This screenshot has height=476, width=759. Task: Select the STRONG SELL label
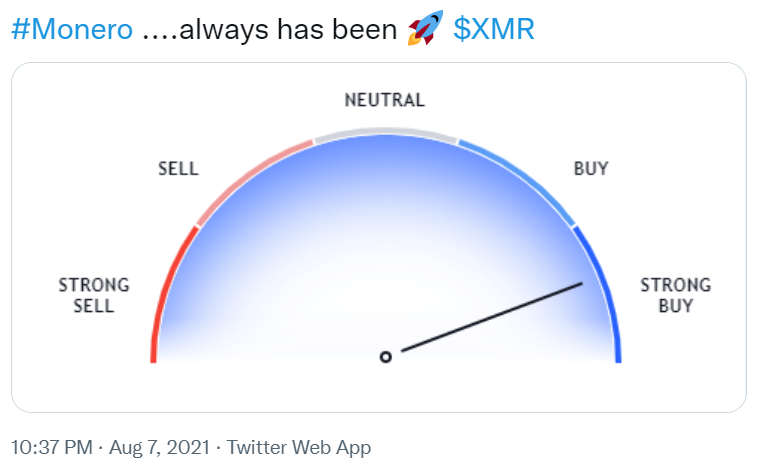(x=94, y=295)
